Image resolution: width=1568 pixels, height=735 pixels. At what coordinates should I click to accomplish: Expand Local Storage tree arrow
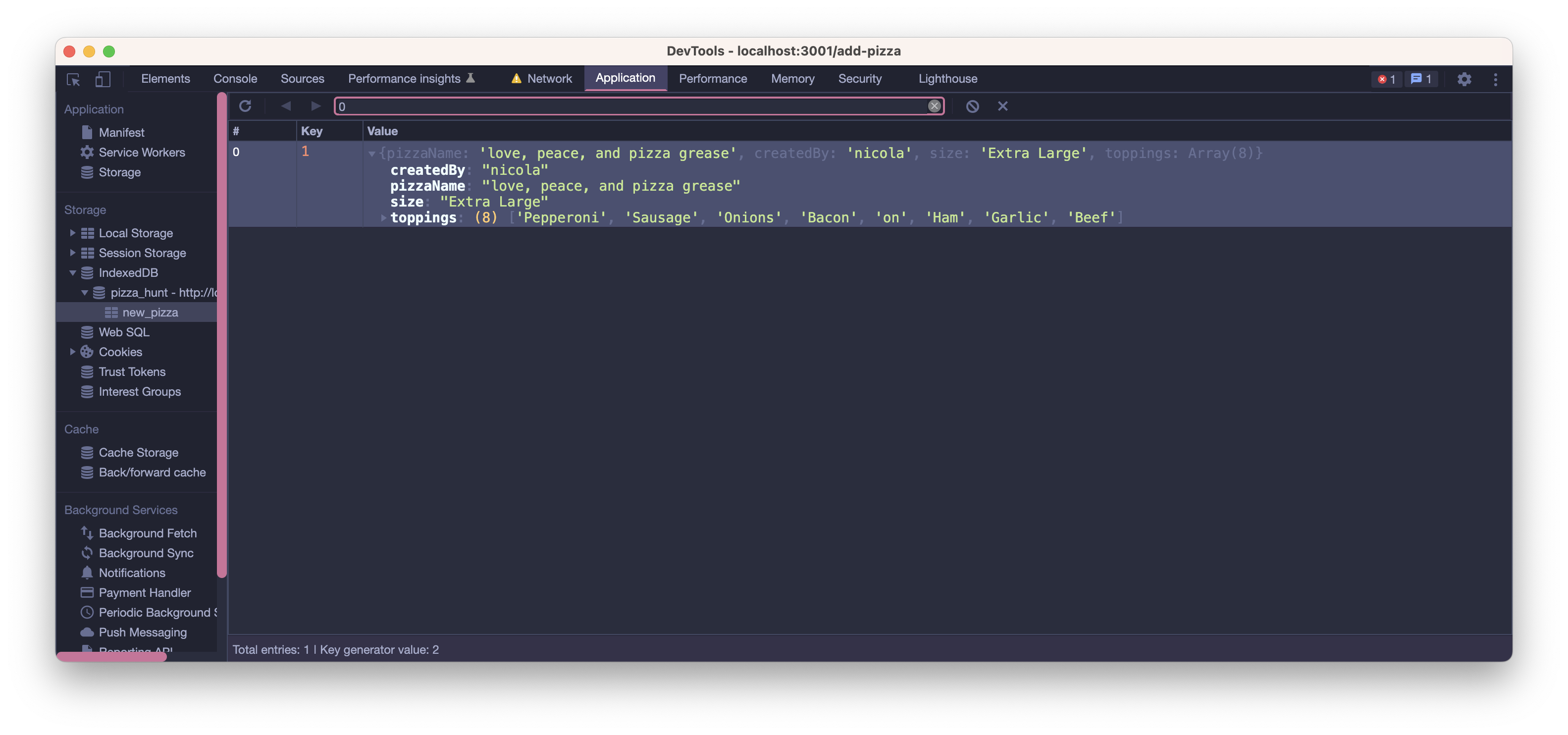pos(72,233)
